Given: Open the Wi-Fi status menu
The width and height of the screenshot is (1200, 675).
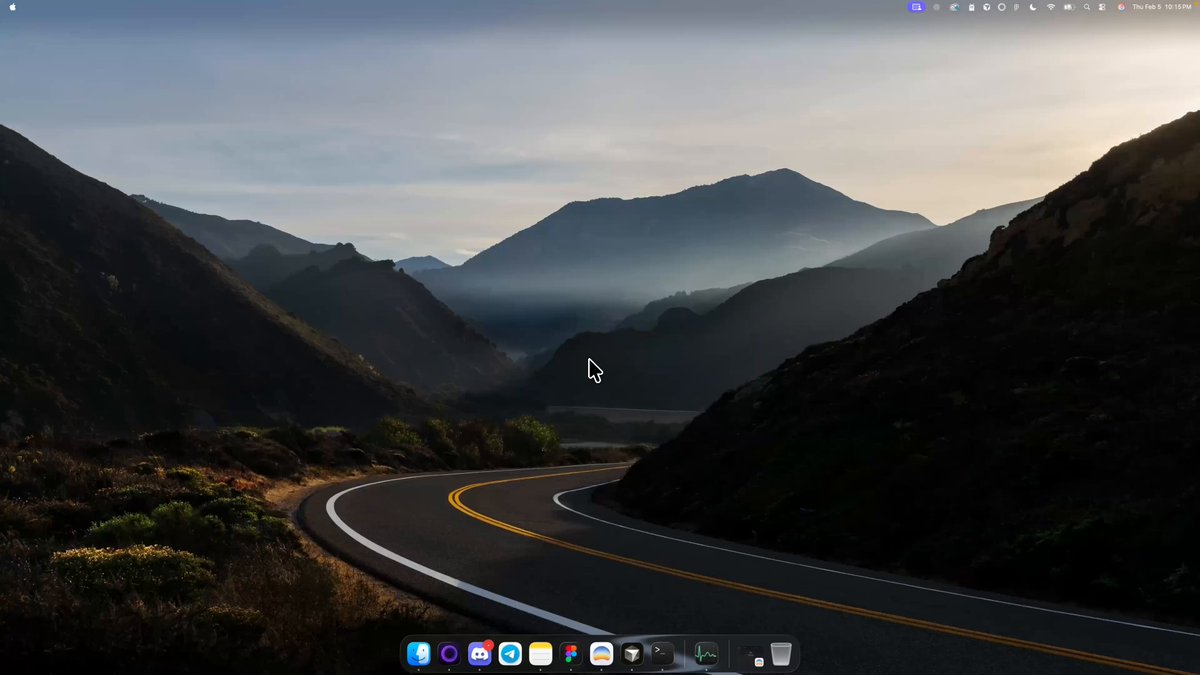Looking at the screenshot, I should [x=1051, y=7].
